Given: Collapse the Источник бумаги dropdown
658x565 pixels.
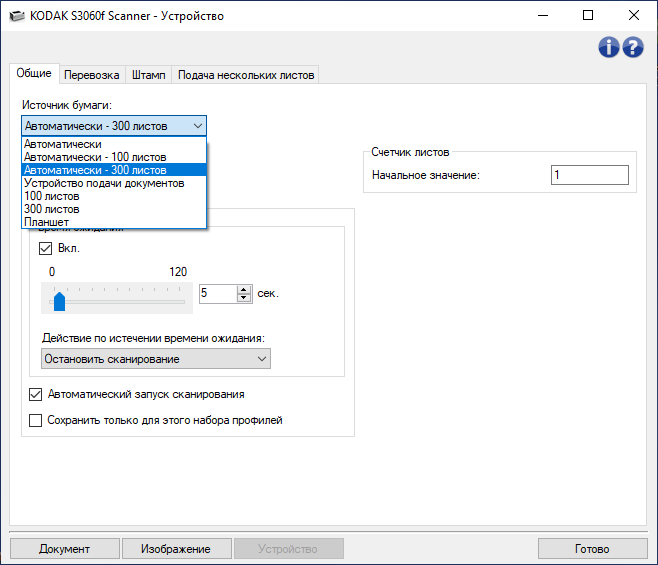Looking at the screenshot, I should coord(114,126).
